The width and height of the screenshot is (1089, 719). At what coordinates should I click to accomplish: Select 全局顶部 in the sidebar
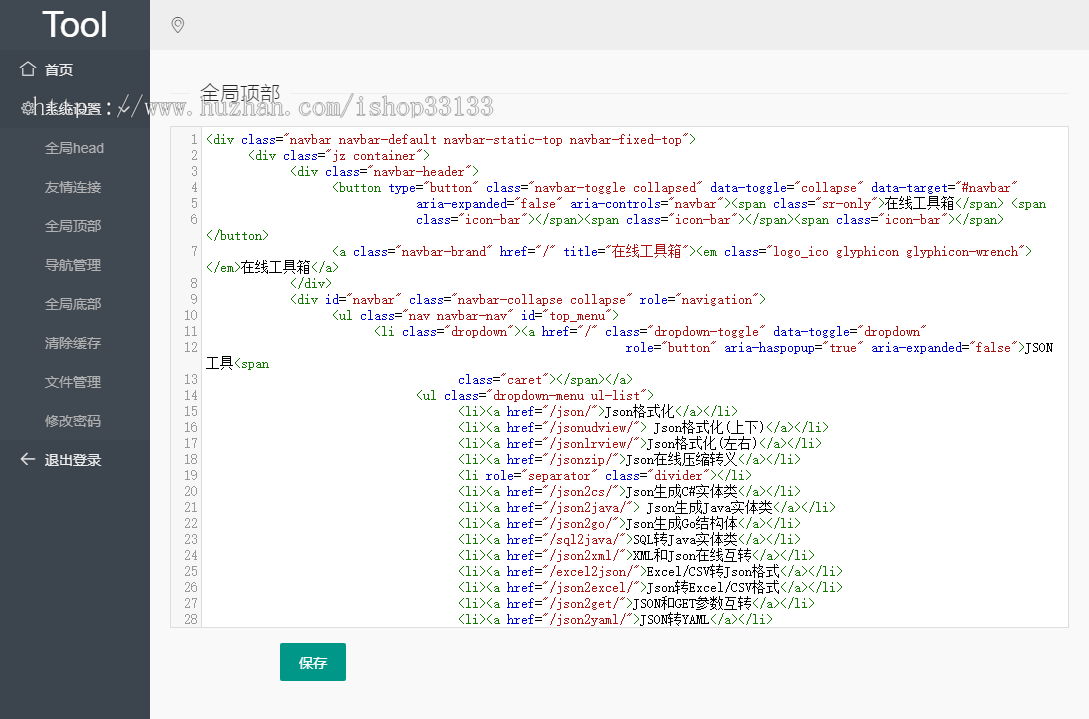pyautogui.click(x=75, y=226)
